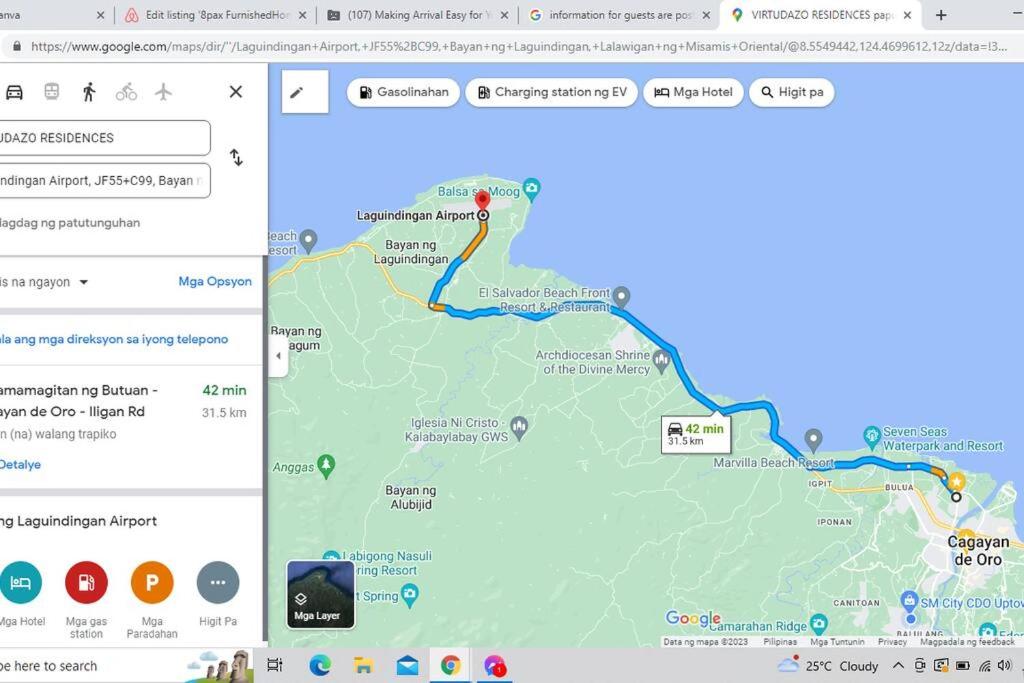
Task: Select cycling travel mode icon
Action: pos(126,92)
